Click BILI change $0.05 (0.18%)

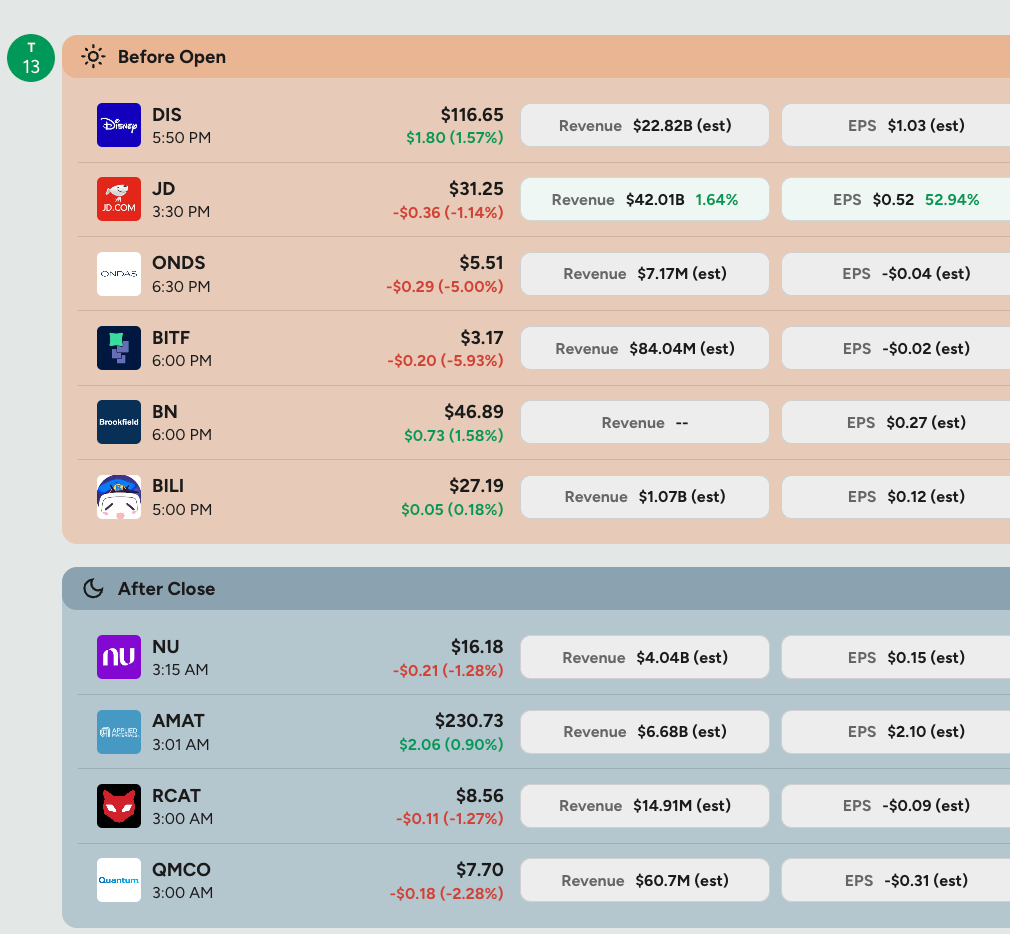(x=452, y=510)
